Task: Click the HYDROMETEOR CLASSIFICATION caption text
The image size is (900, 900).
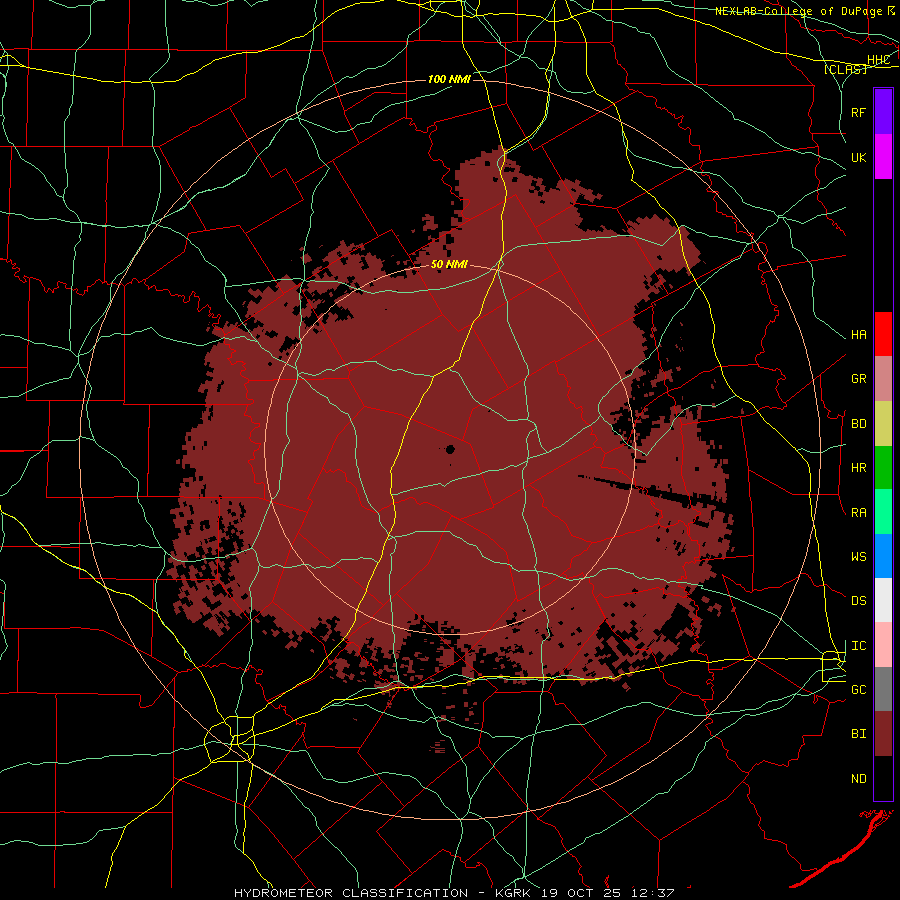Action: [x=351, y=893]
